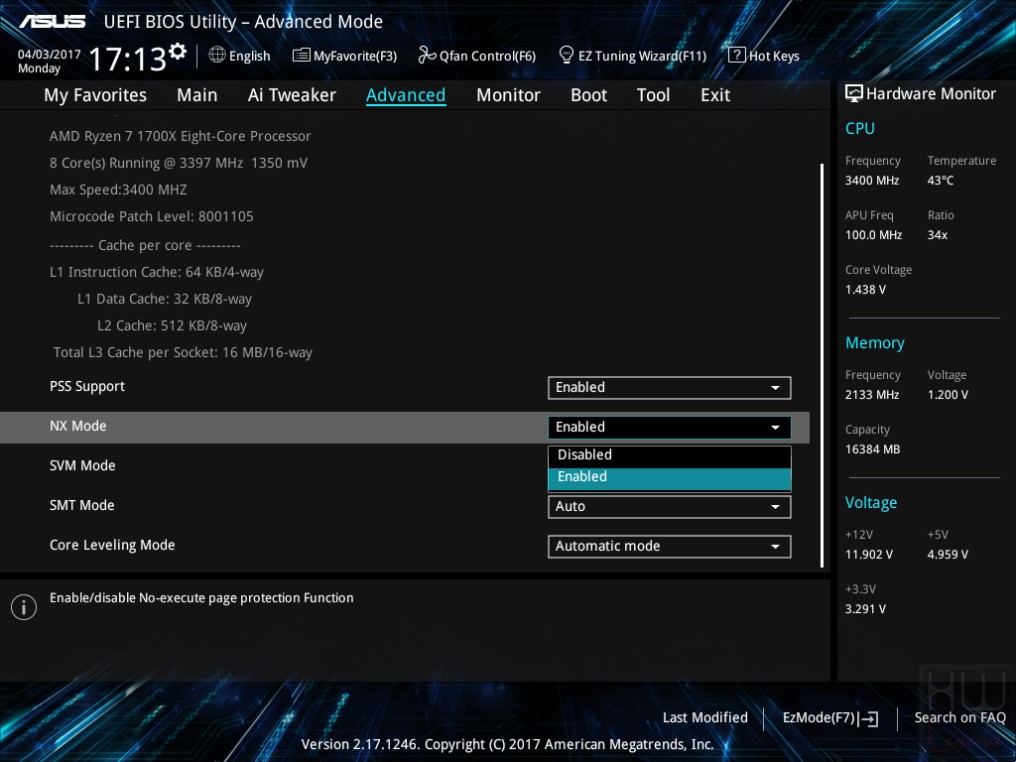Switch to the Main tab
Image resolution: width=1016 pixels, height=762 pixels.
(197, 95)
